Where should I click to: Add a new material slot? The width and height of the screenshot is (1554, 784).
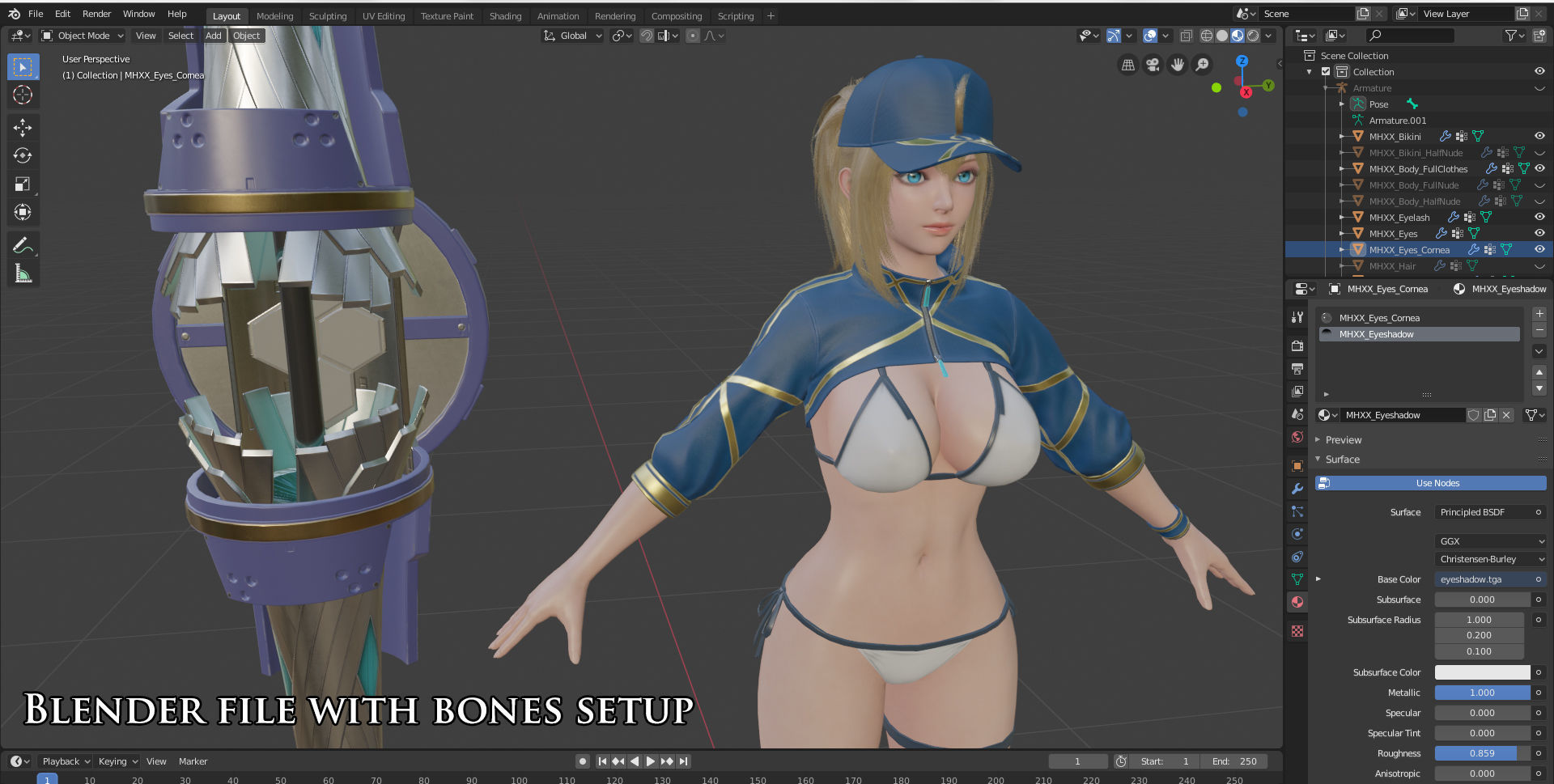coord(1539,313)
